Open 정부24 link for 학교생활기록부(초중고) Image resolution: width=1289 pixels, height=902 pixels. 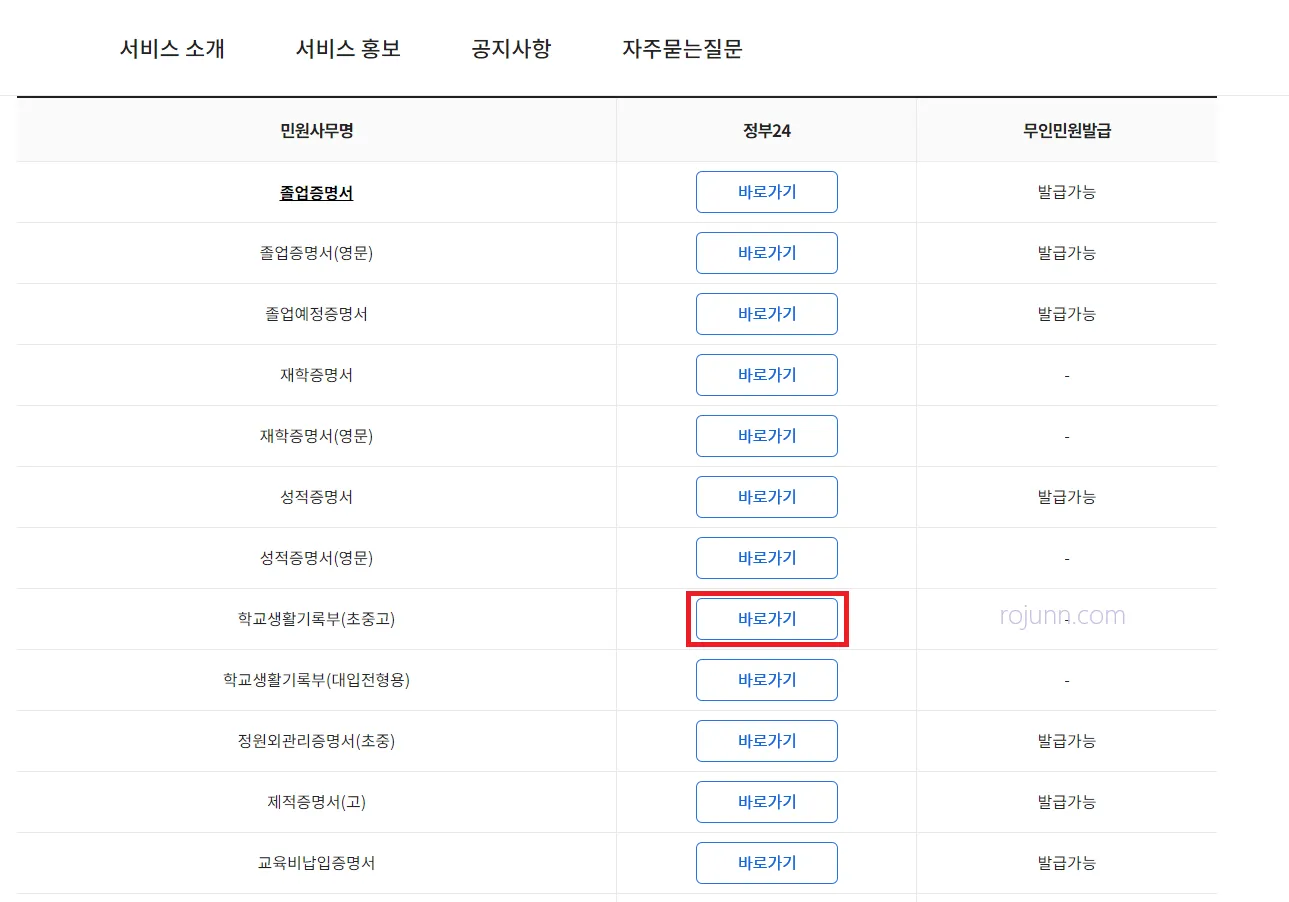pyautogui.click(x=766, y=619)
